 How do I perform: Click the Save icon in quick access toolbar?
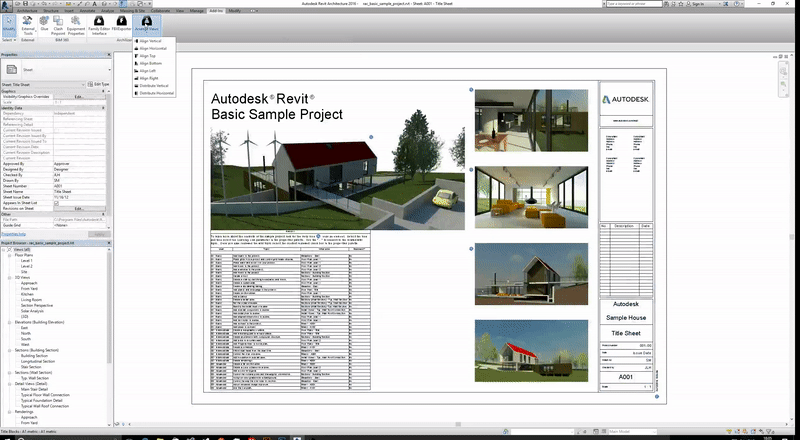pyautogui.click(x=26, y=4)
